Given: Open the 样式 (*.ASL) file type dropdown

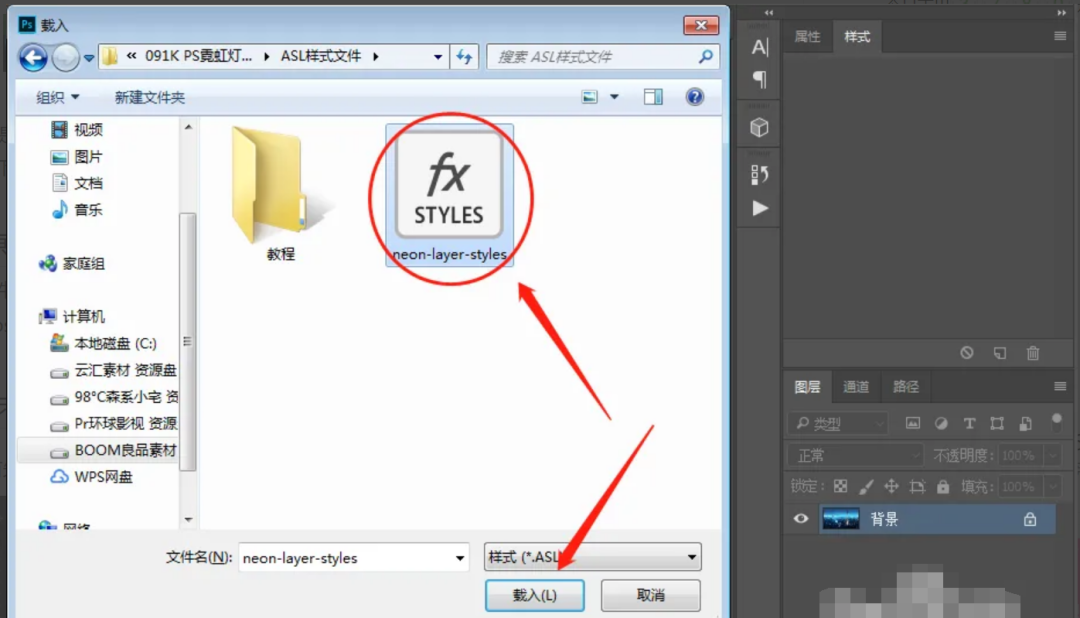Looking at the screenshot, I should click(x=592, y=558).
